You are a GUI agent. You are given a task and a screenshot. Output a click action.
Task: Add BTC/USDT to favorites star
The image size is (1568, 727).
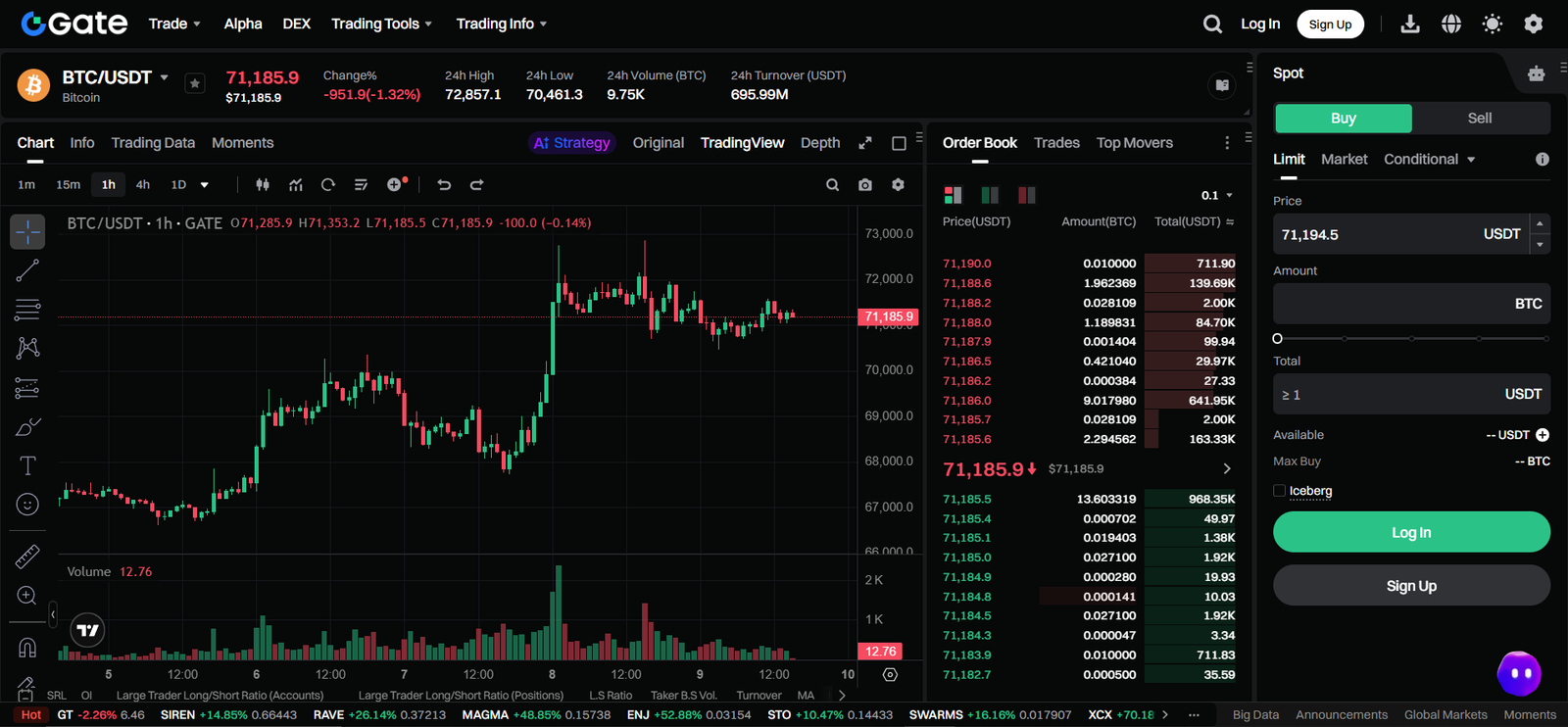195,84
